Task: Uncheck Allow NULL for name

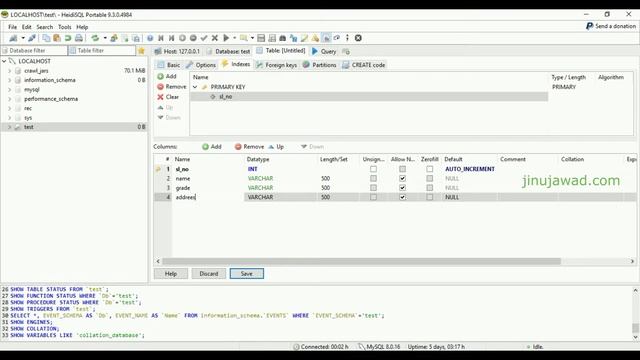Action: 402,178
